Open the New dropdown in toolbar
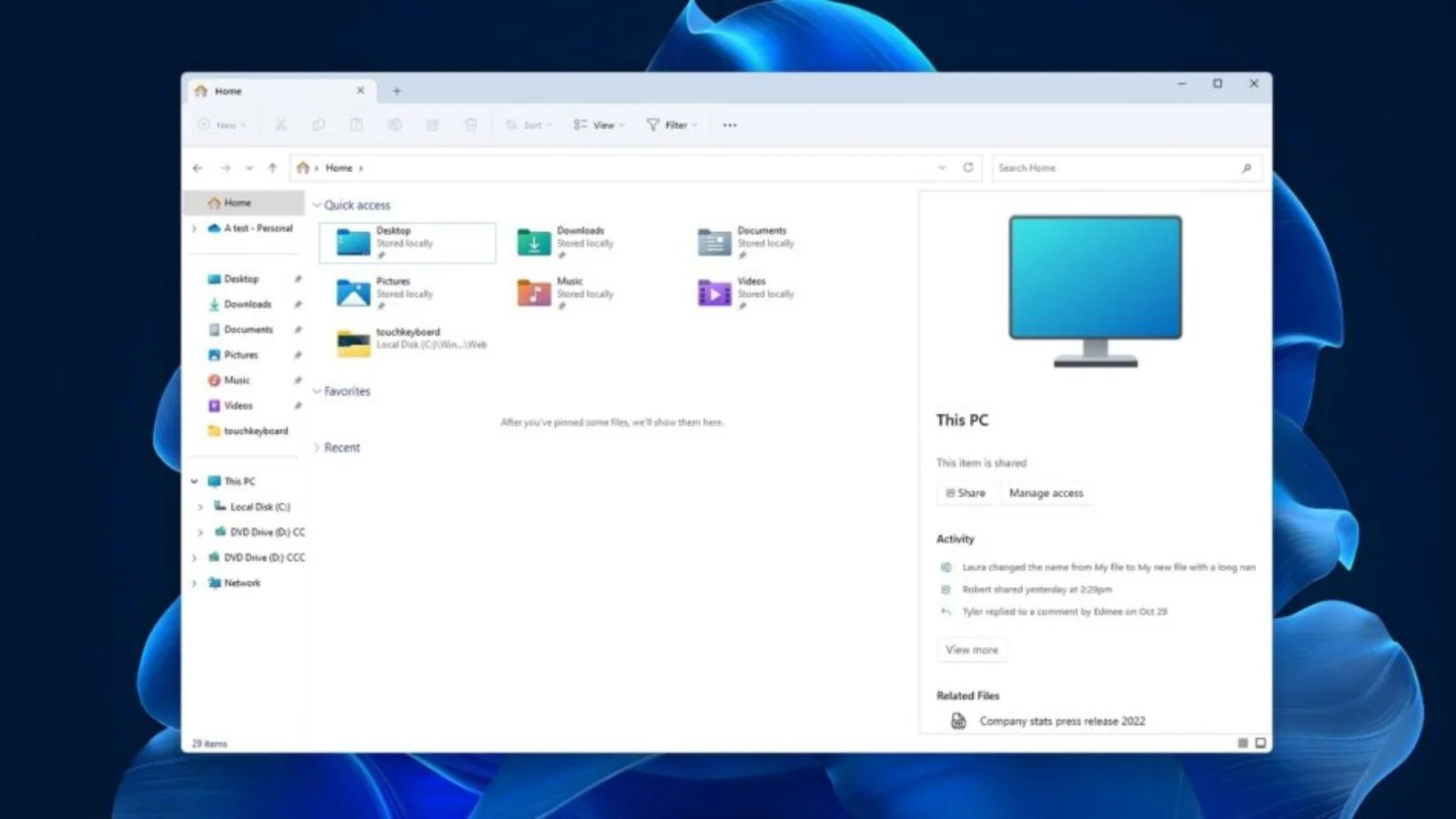The image size is (1456, 819). point(223,125)
